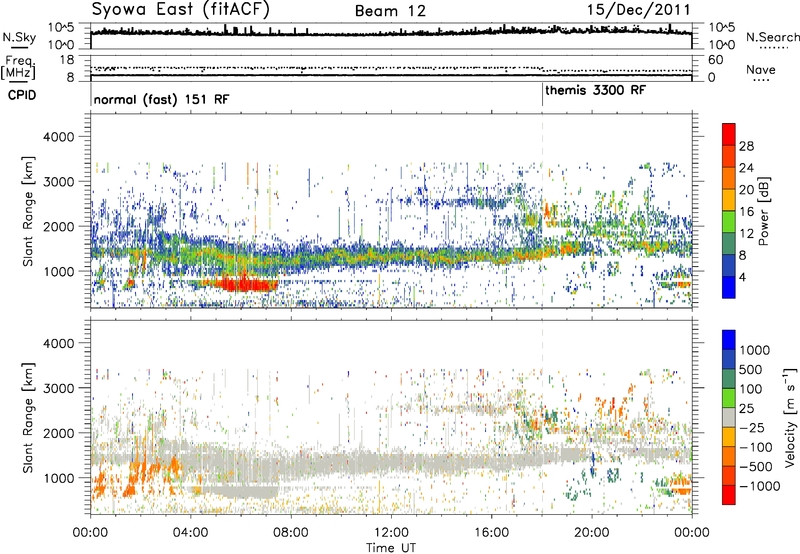
Task: Click the 'Time UT' axis label
Action: pos(391,548)
